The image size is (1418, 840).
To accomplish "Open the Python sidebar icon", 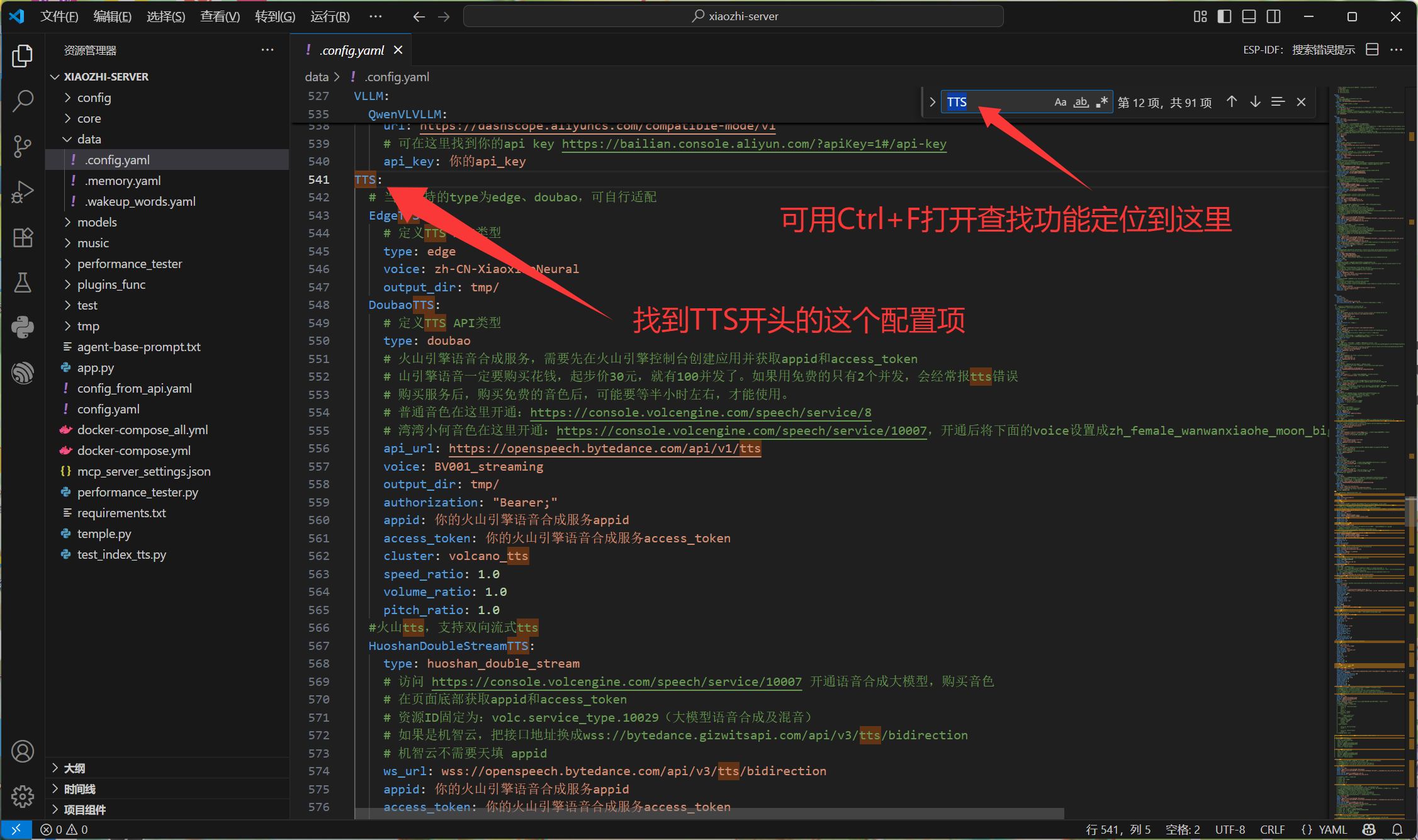I will point(23,327).
